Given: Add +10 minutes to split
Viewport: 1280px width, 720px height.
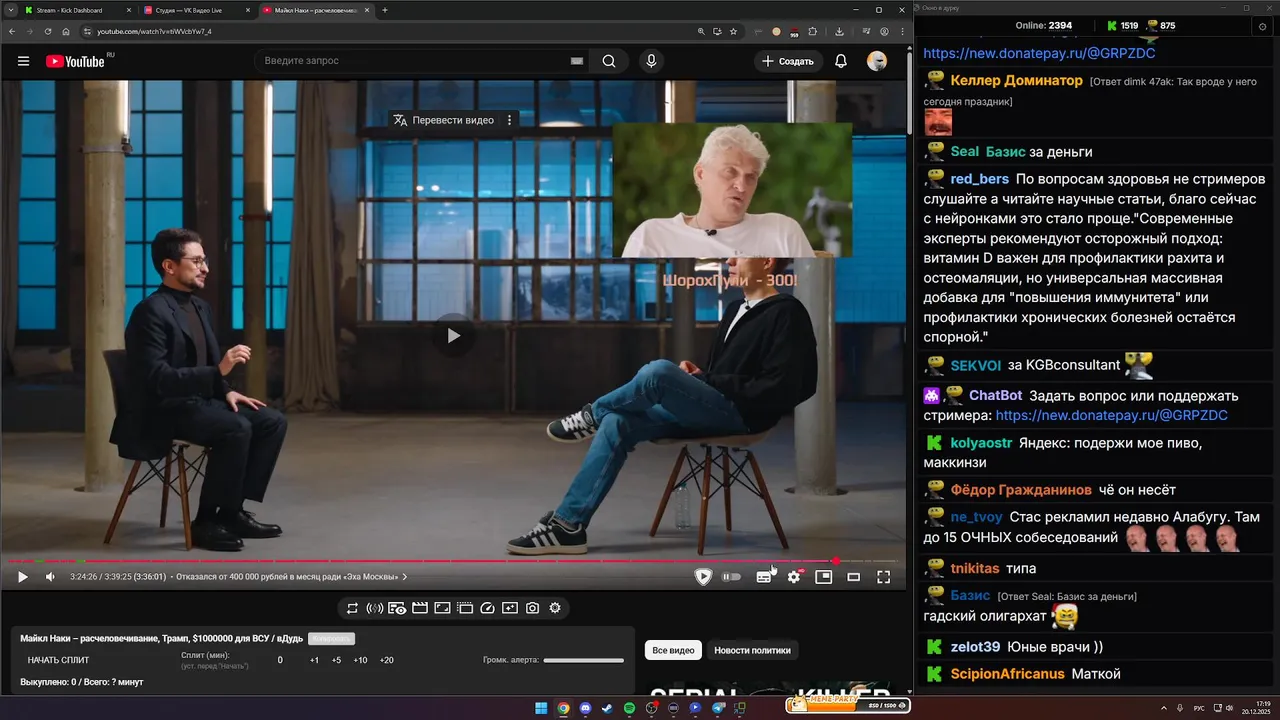Looking at the screenshot, I should [360, 660].
